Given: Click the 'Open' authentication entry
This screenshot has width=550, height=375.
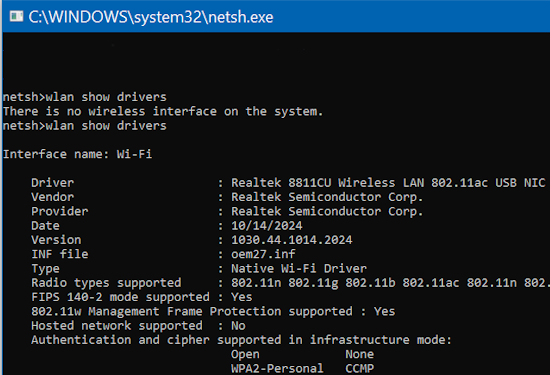Looking at the screenshot, I should (x=245, y=354).
